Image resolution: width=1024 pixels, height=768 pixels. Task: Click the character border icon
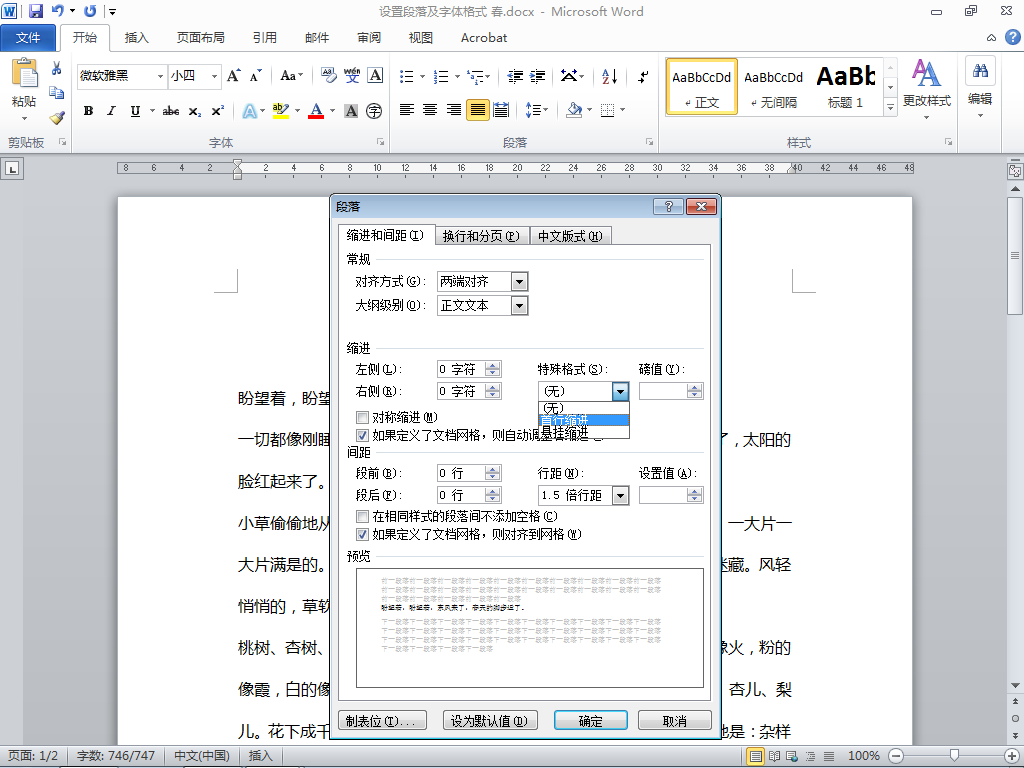point(376,76)
